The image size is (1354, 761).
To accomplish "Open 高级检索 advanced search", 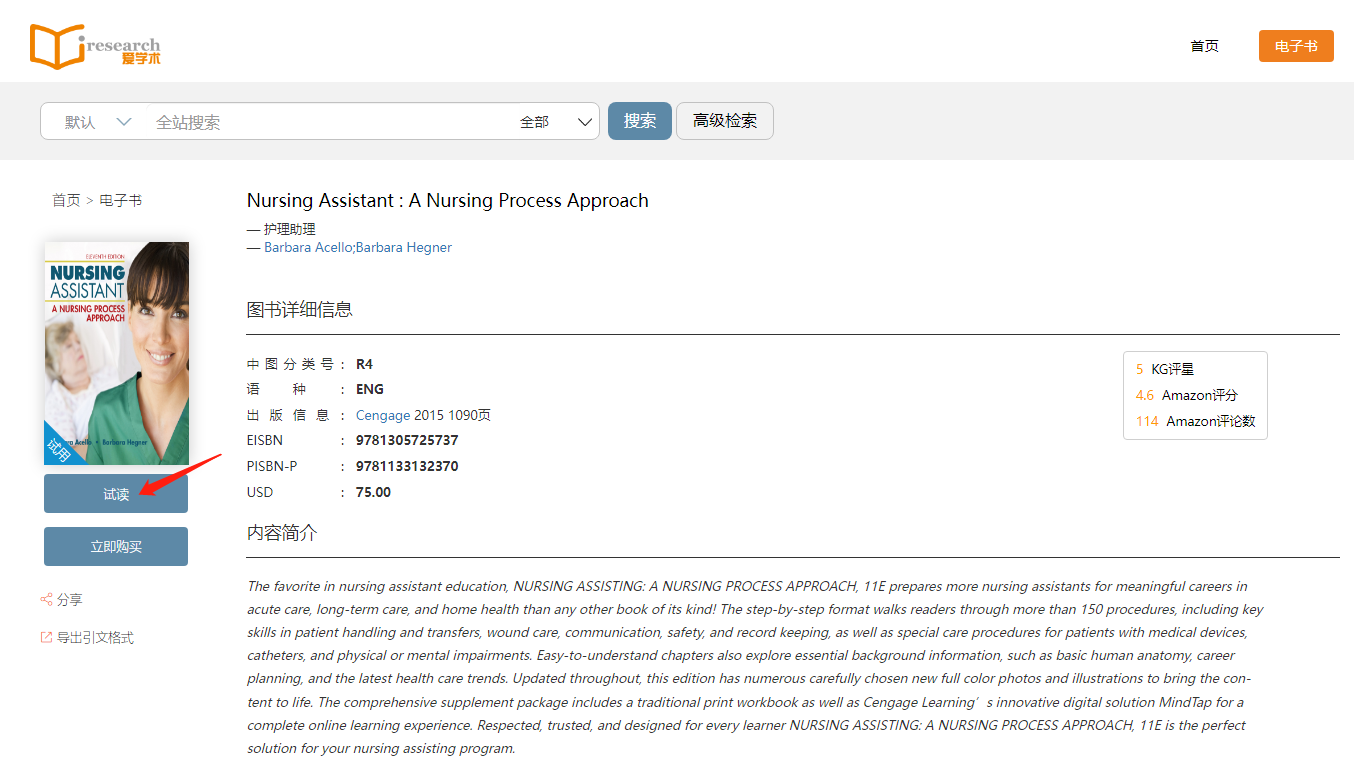I will click(724, 121).
